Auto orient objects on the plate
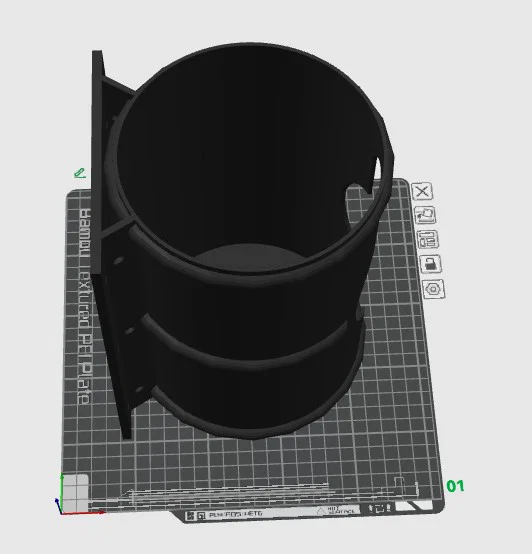532x554 pixels. click(425, 215)
